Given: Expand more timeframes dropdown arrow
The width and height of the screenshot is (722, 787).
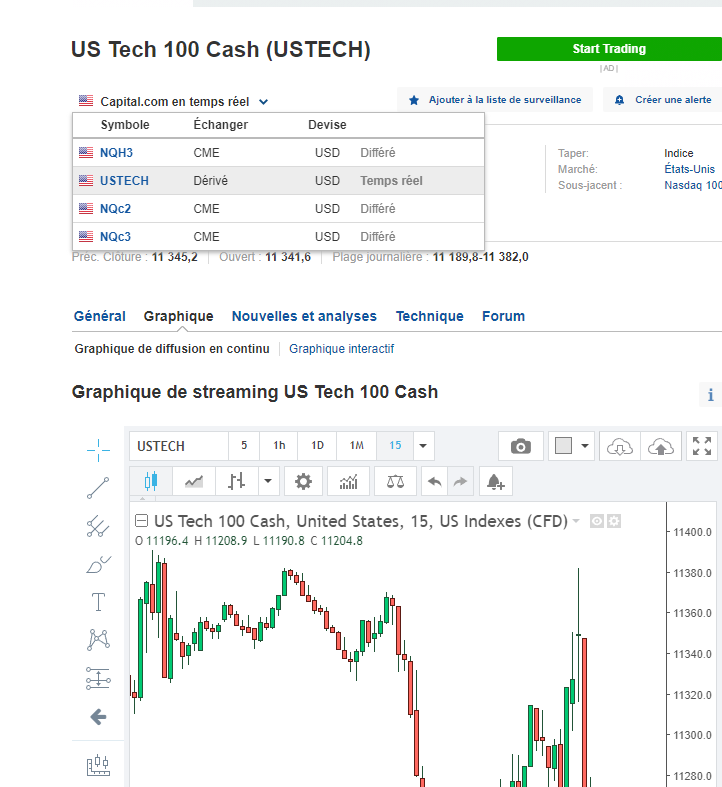Looking at the screenshot, I should 423,446.
